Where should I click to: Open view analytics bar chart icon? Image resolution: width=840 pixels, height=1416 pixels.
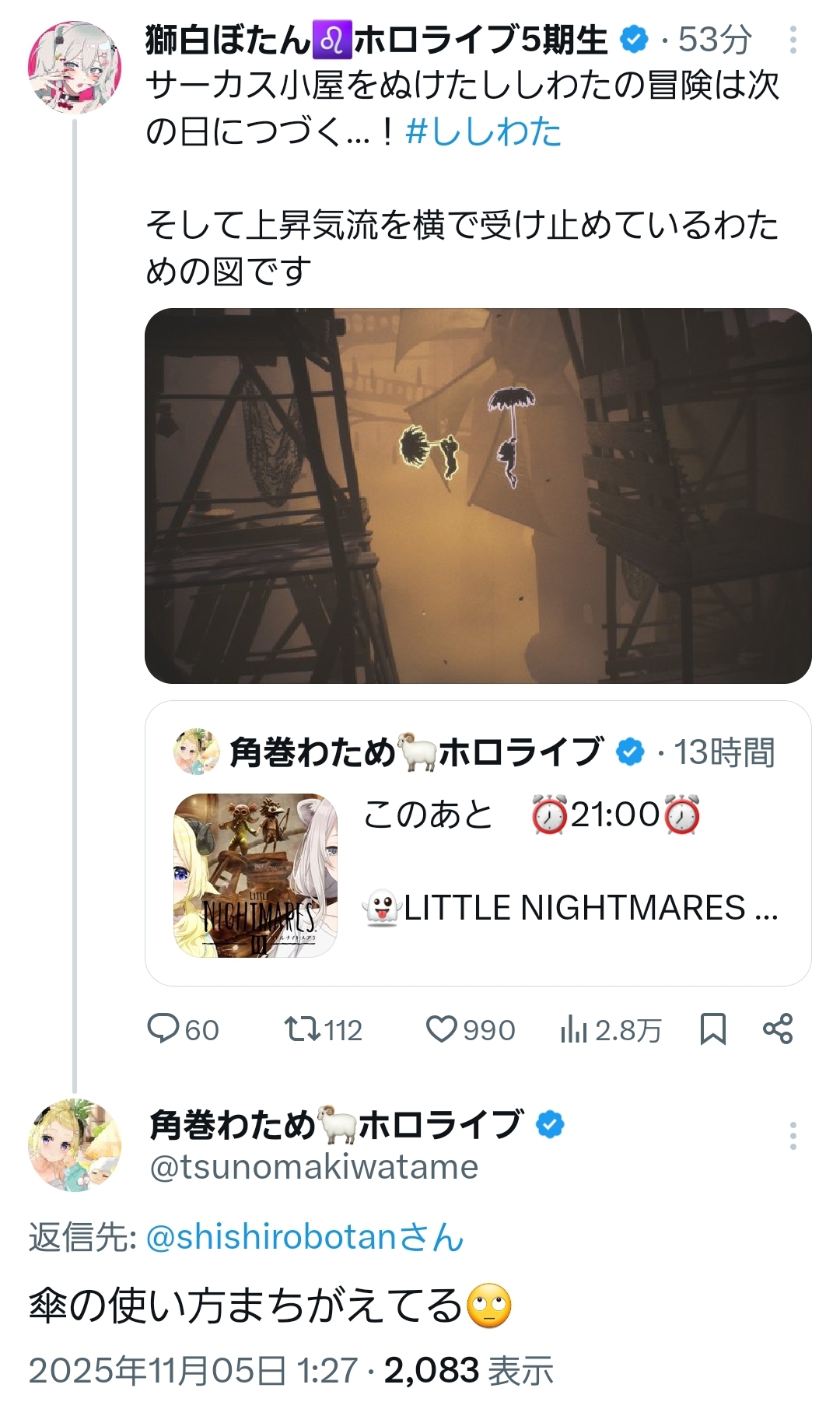[573, 1029]
